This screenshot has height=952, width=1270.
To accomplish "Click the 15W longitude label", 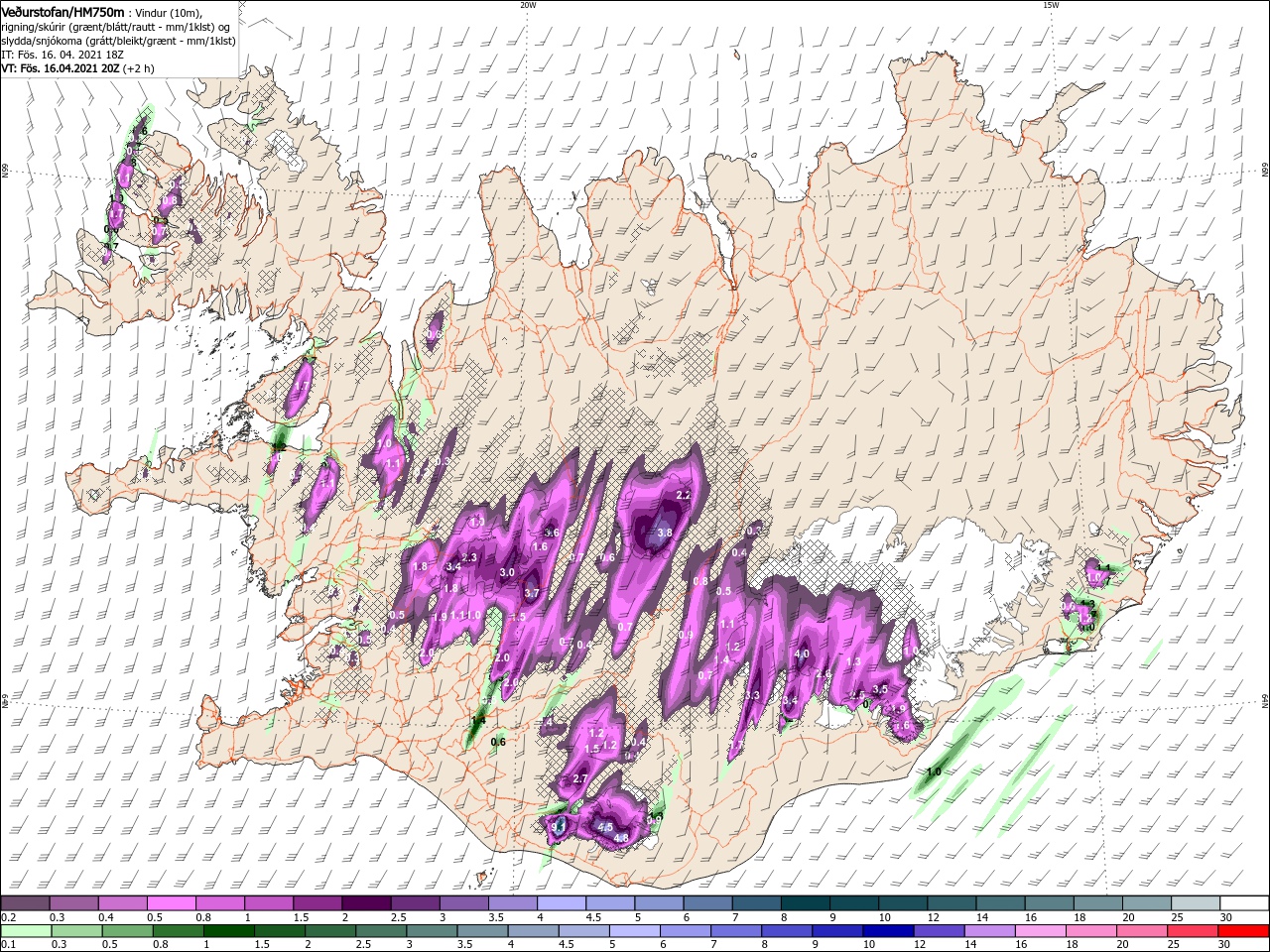I will pos(1051,5).
